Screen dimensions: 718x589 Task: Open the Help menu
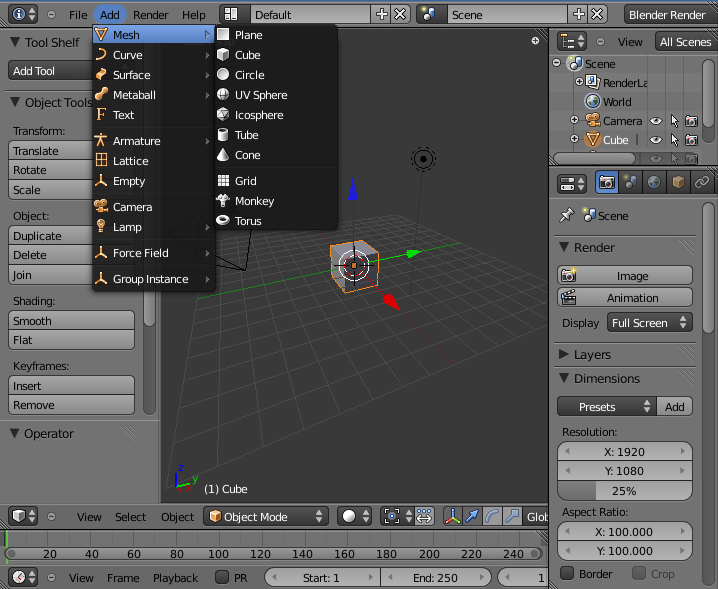point(194,15)
